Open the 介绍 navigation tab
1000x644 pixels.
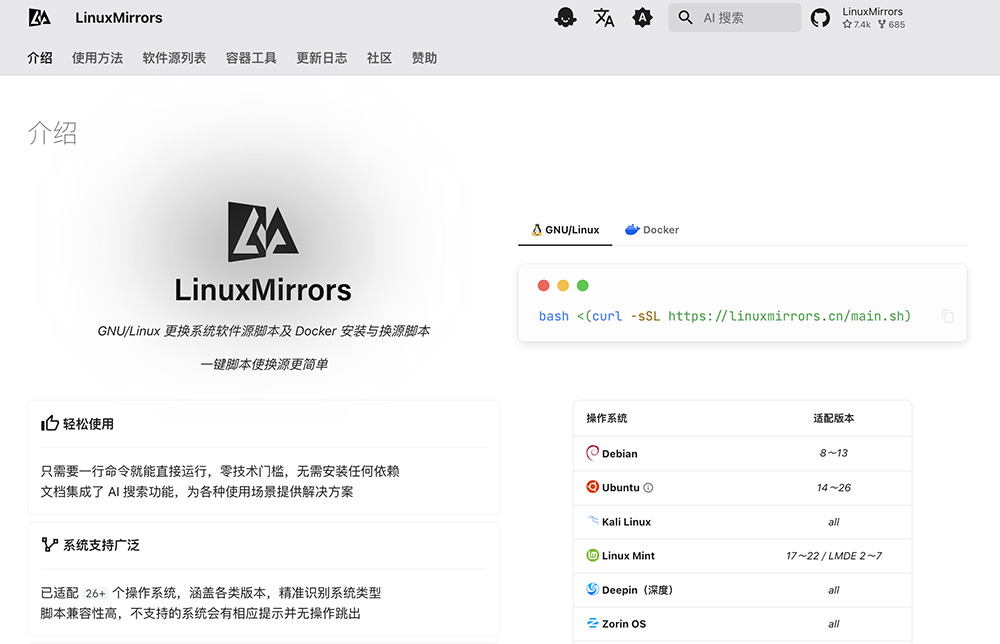tap(40, 58)
